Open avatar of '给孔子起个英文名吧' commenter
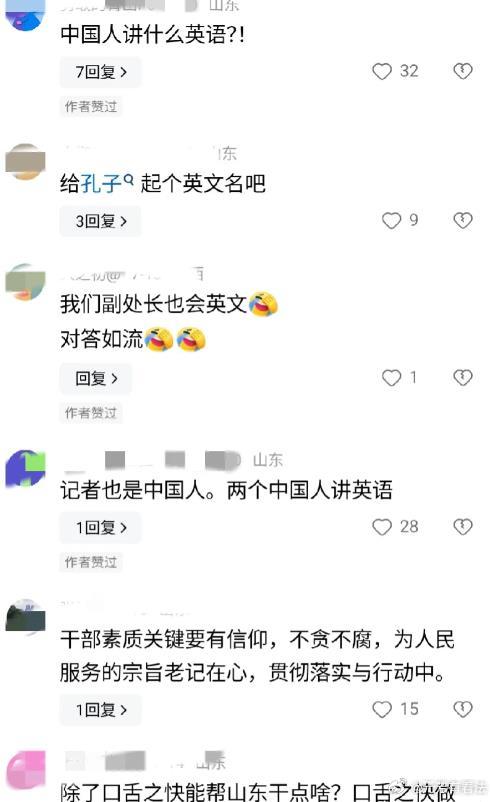Image resolution: width=493 pixels, height=802 pixels. tap(25, 162)
